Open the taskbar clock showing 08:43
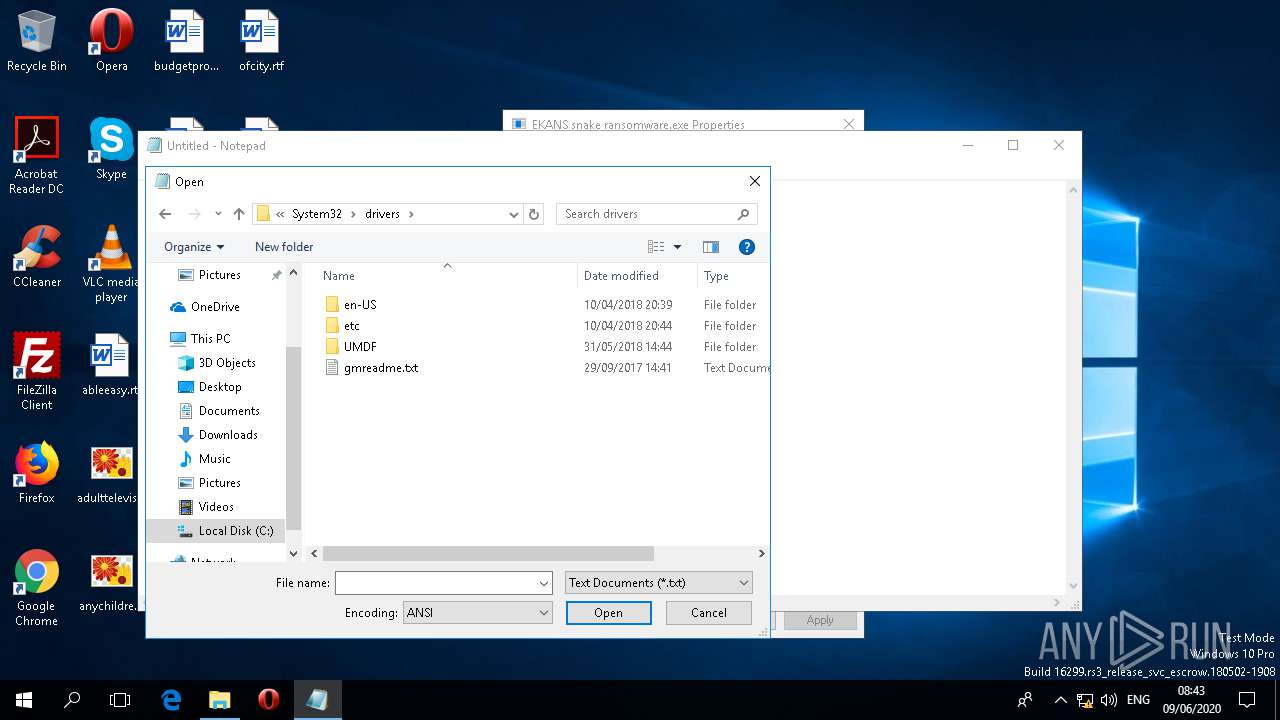1280x720 pixels. click(x=1192, y=700)
